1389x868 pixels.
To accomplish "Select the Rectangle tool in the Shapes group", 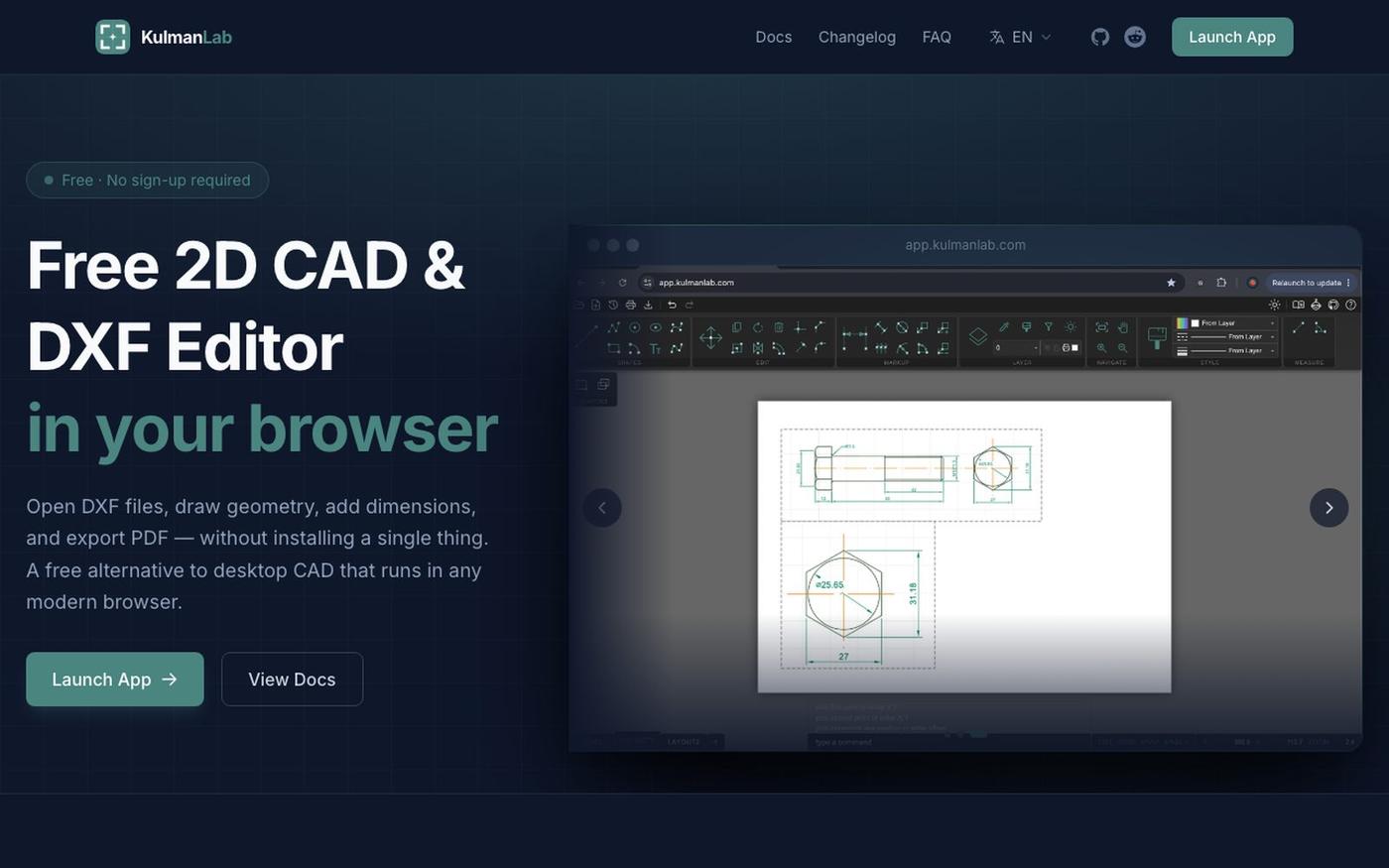I will click(x=613, y=348).
